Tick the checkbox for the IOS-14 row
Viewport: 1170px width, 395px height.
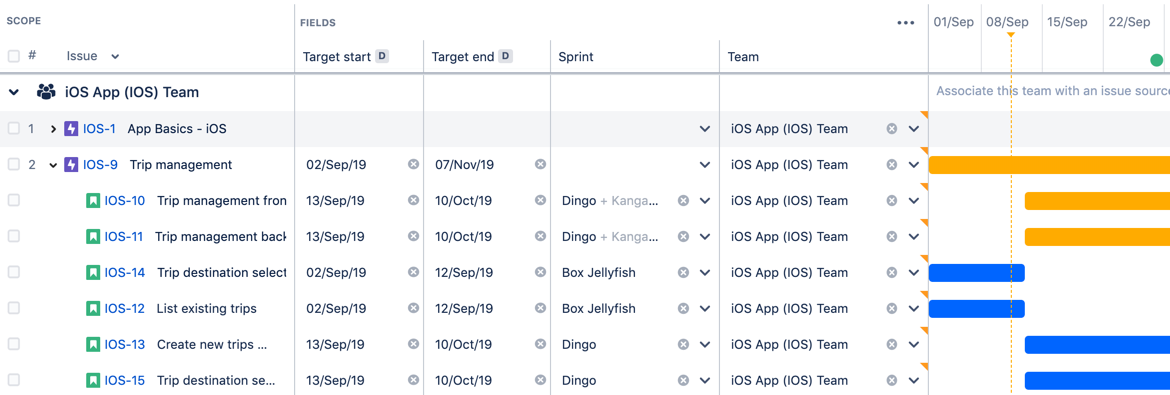(x=13, y=273)
